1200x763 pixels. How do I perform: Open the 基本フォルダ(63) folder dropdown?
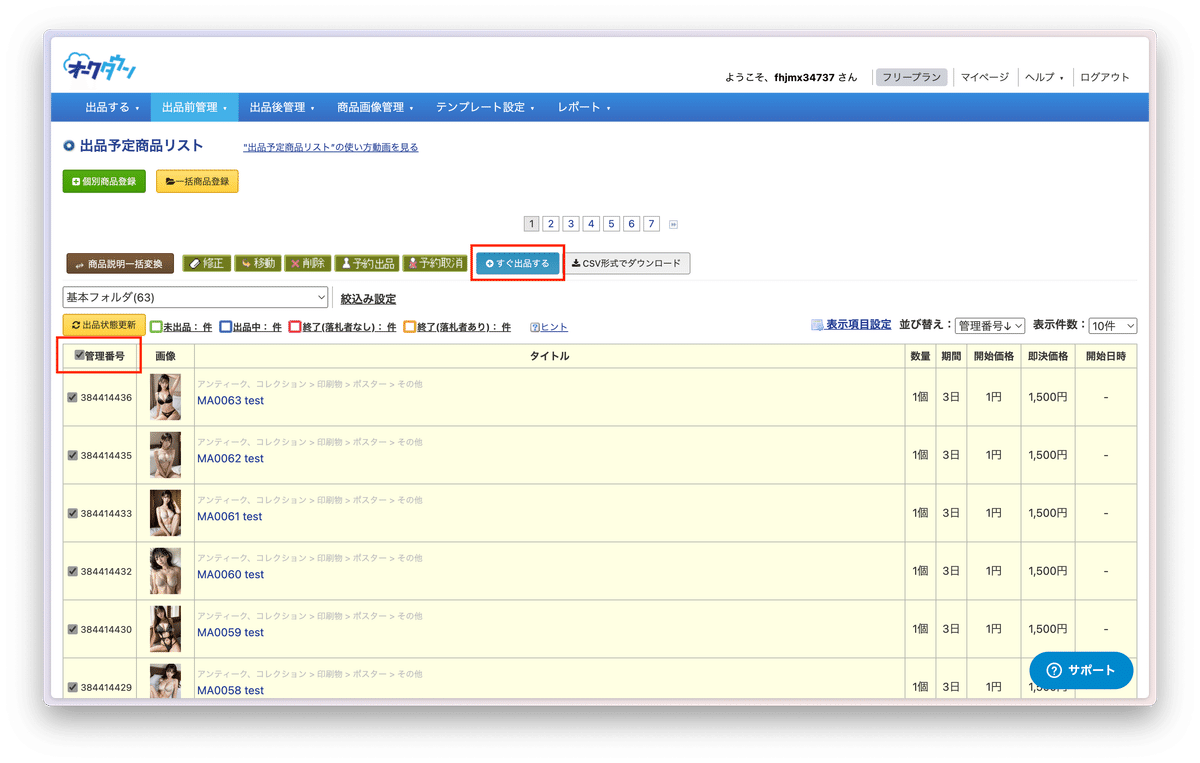195,297
